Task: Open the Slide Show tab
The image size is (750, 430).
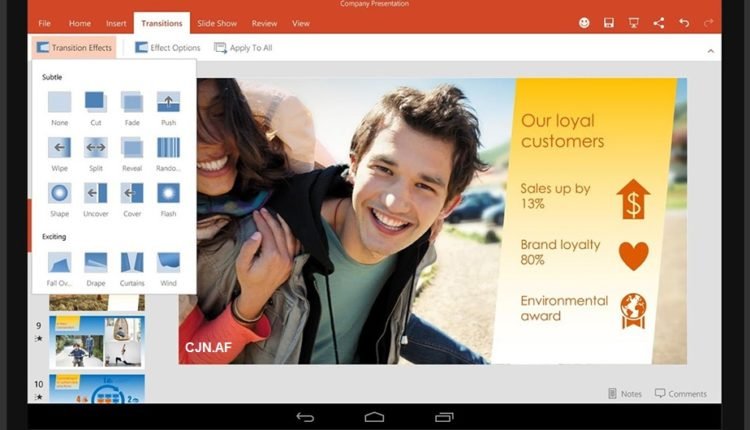Action: [217, 23]
